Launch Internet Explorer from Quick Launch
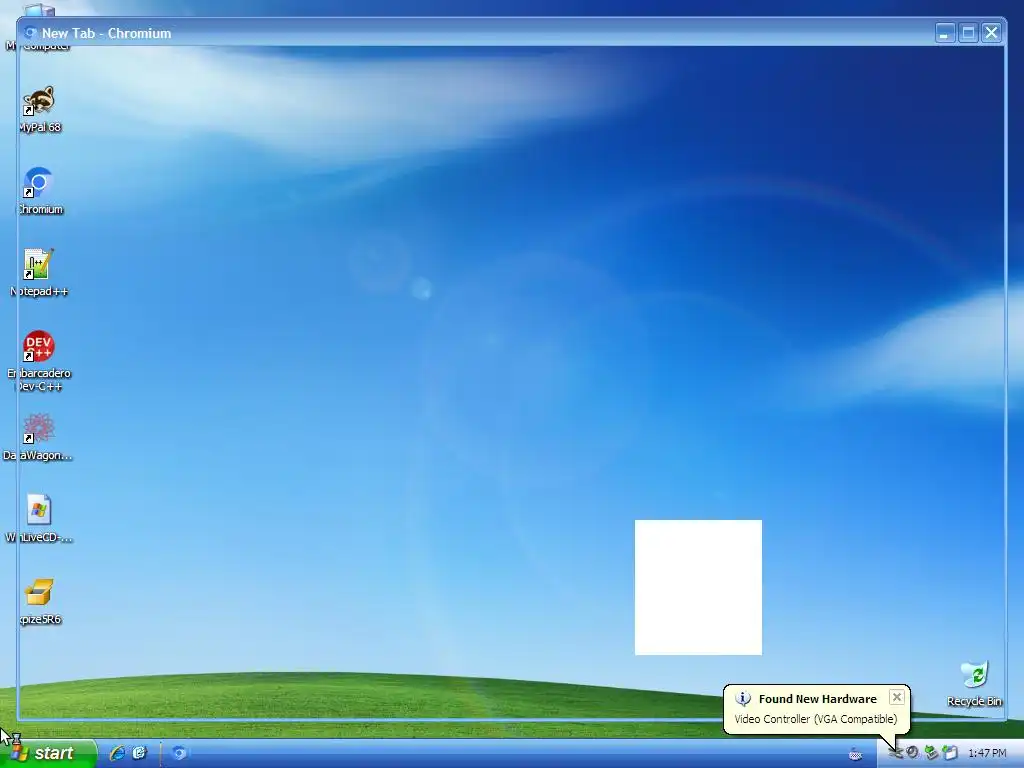 coord(118,753)
